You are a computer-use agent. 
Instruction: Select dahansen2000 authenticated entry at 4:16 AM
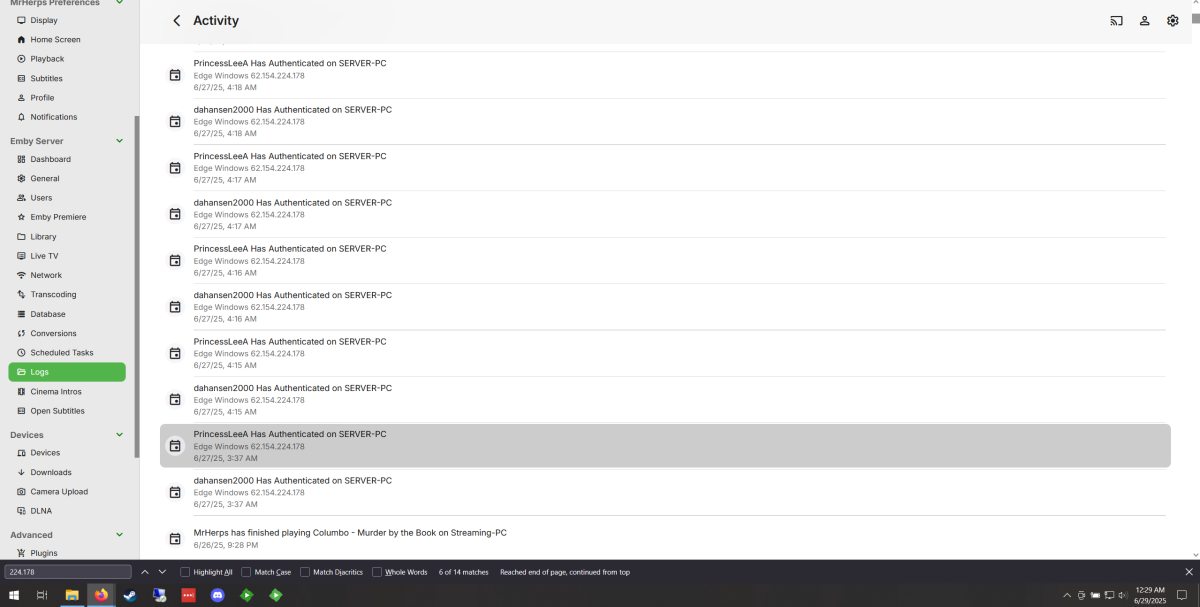pos(665,307)
